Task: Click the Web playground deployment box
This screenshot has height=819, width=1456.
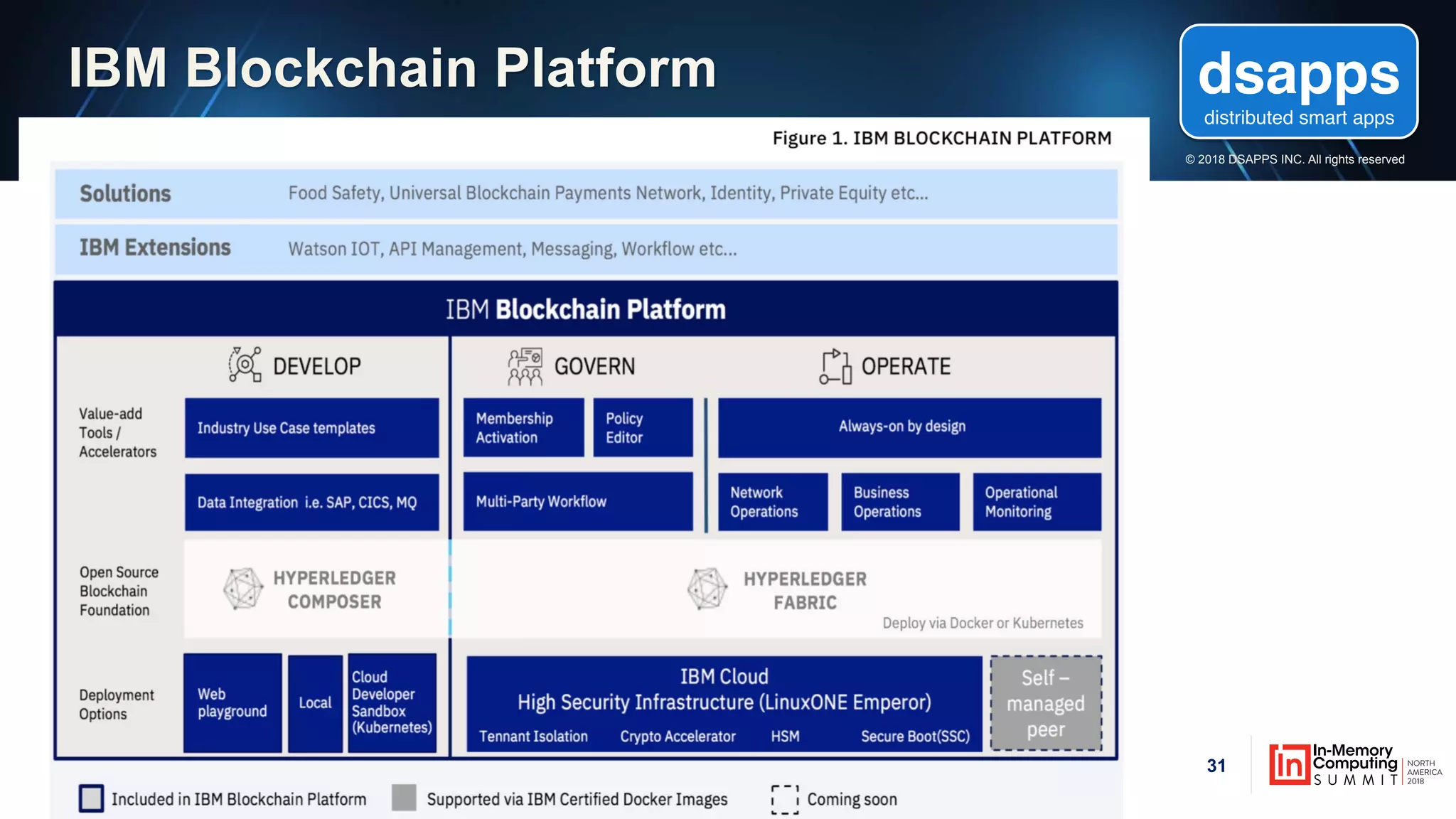Action: point(232,702)
